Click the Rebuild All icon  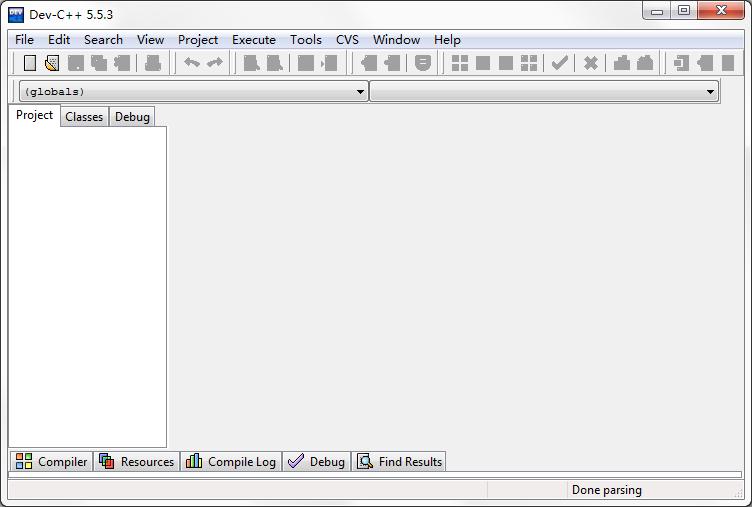[x=529, y=63]
